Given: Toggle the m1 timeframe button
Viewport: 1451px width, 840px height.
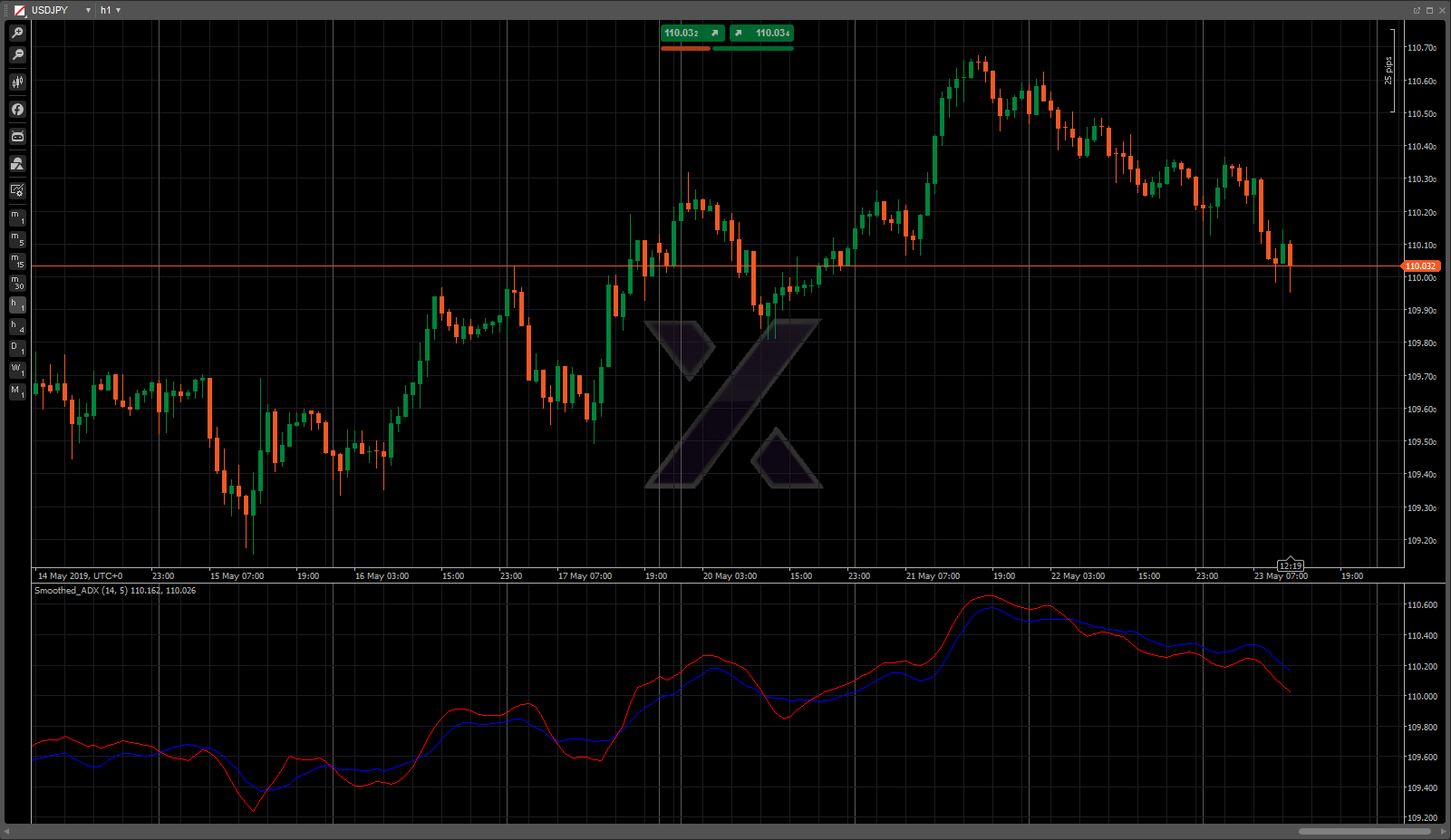Looking at the screenshot, I should point(17,217).
